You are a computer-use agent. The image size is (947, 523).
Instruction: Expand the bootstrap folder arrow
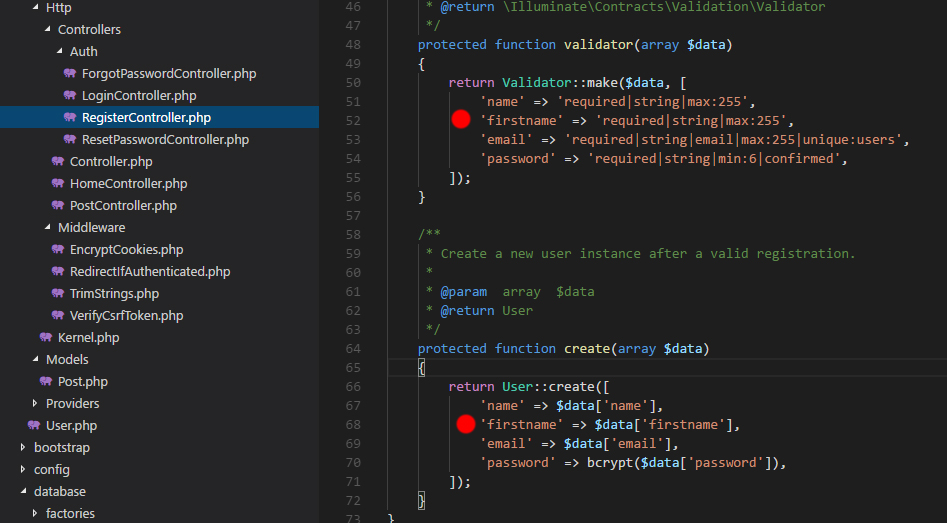pos(23,447)
